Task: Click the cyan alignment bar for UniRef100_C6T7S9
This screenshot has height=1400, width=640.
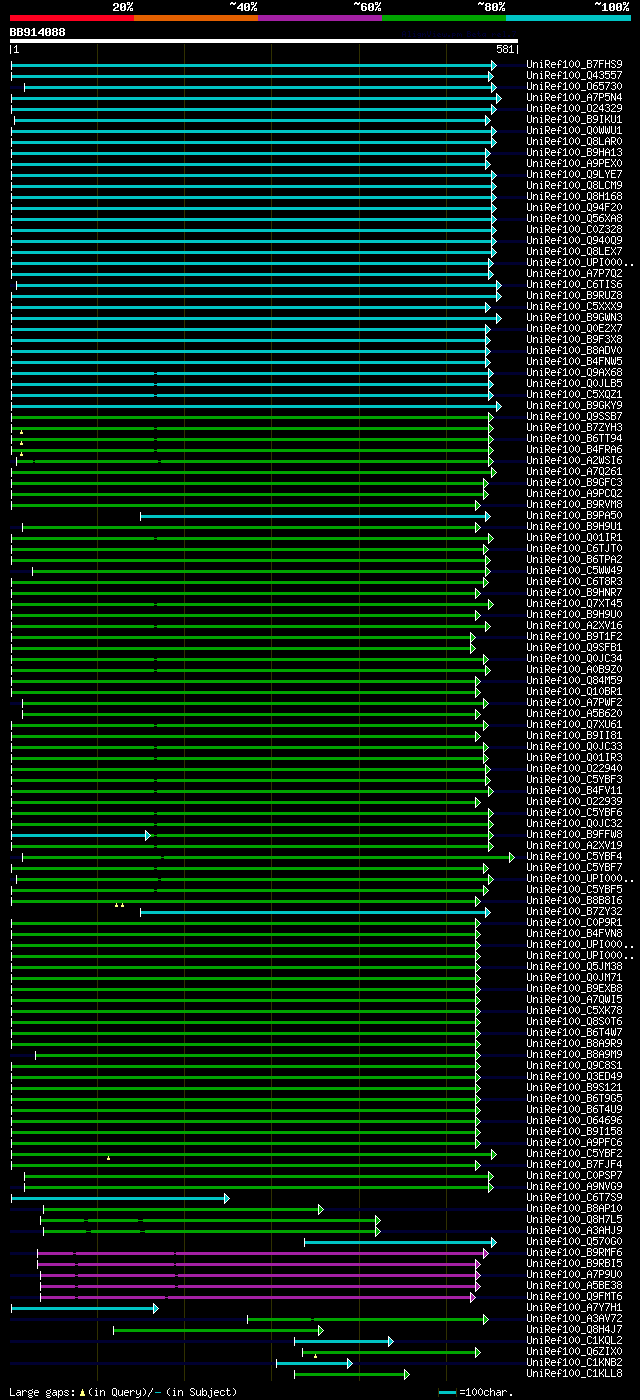Action: [120, 1198]
